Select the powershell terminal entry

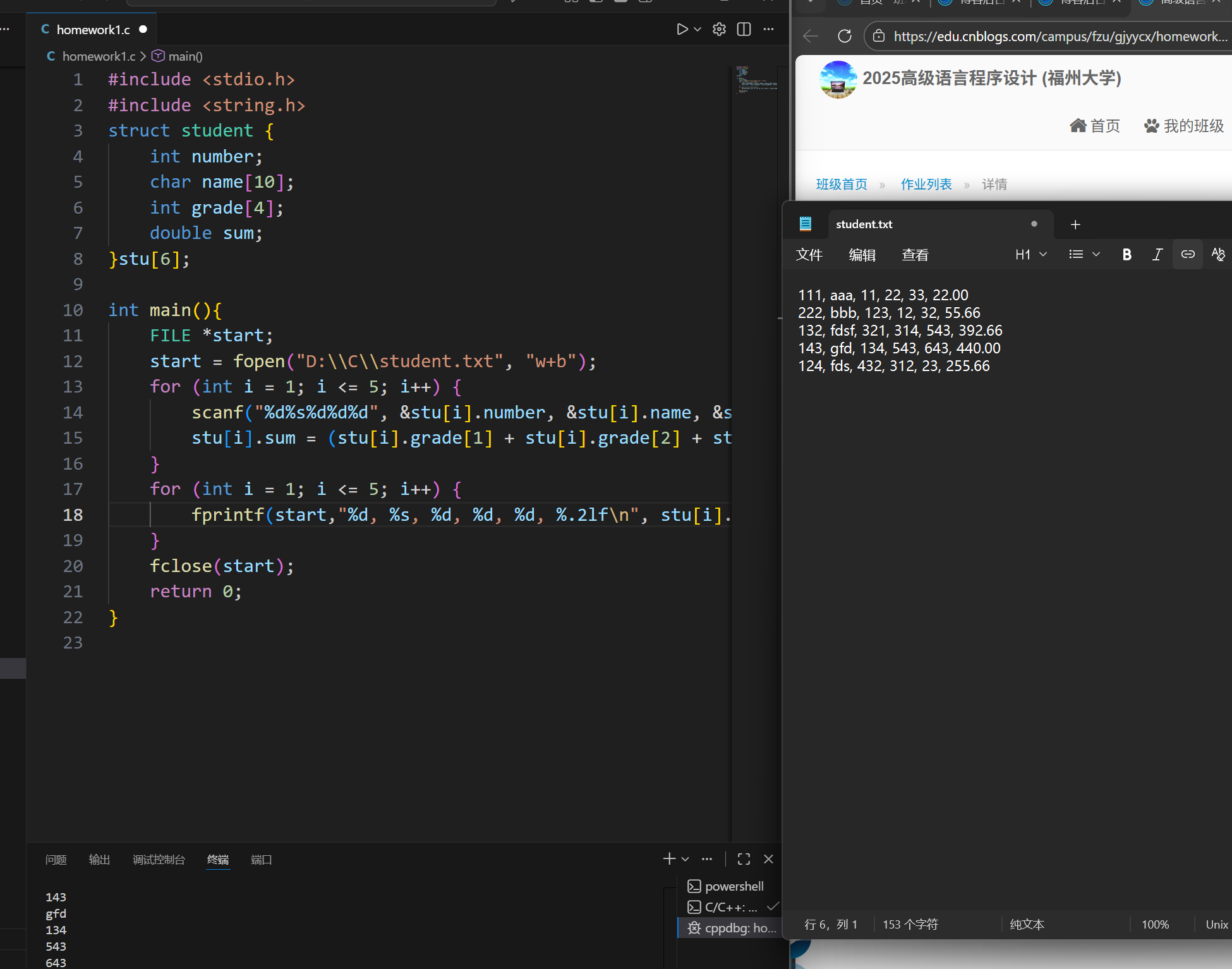(x=733, y=886)
